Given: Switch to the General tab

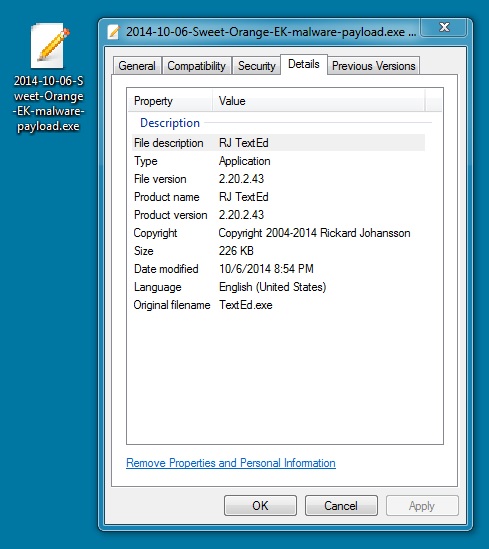Looking at the screenshot, I should click(137, 66).
